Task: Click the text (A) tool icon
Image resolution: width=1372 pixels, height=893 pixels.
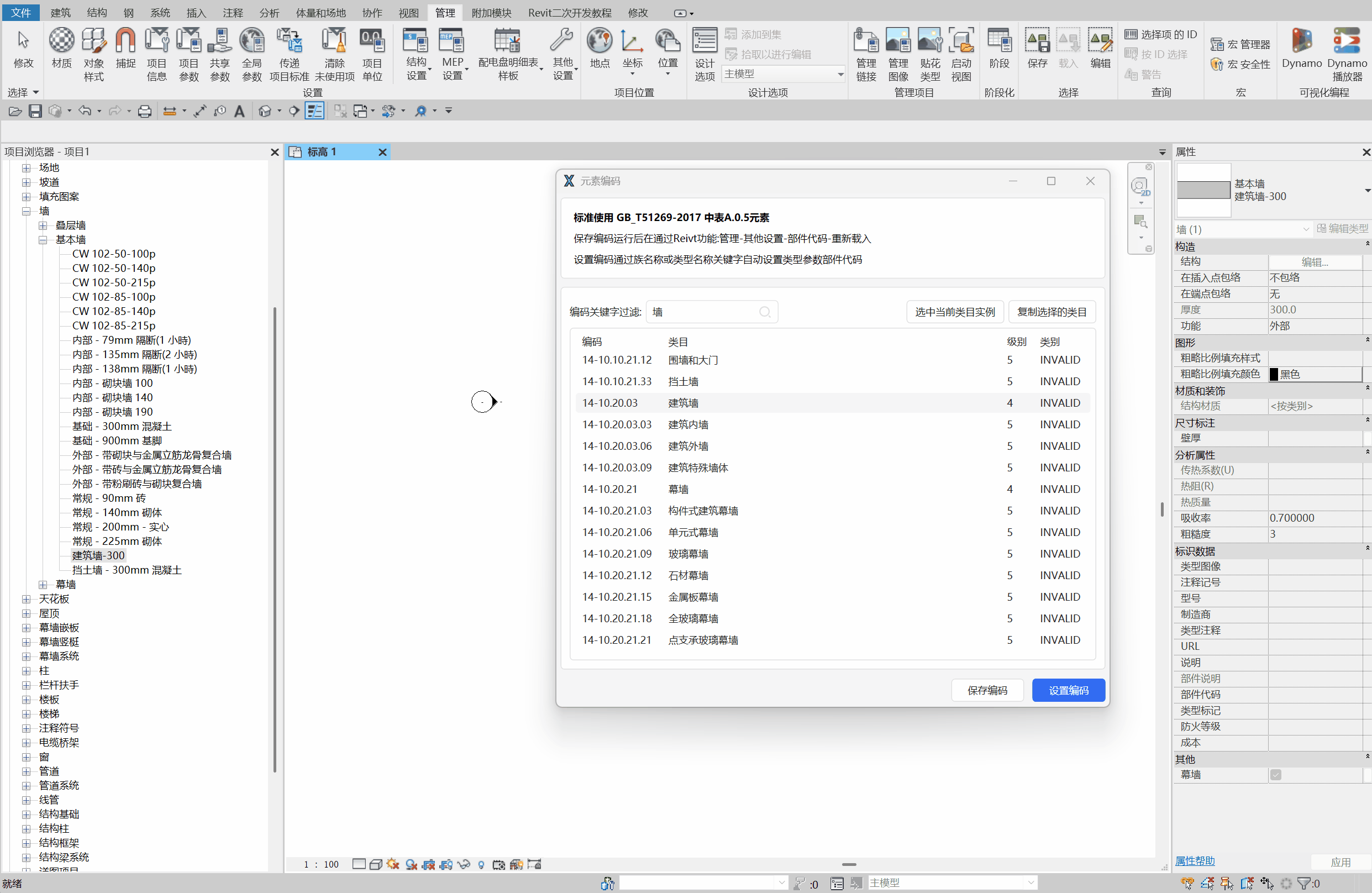Action: [x=239, y=111]
